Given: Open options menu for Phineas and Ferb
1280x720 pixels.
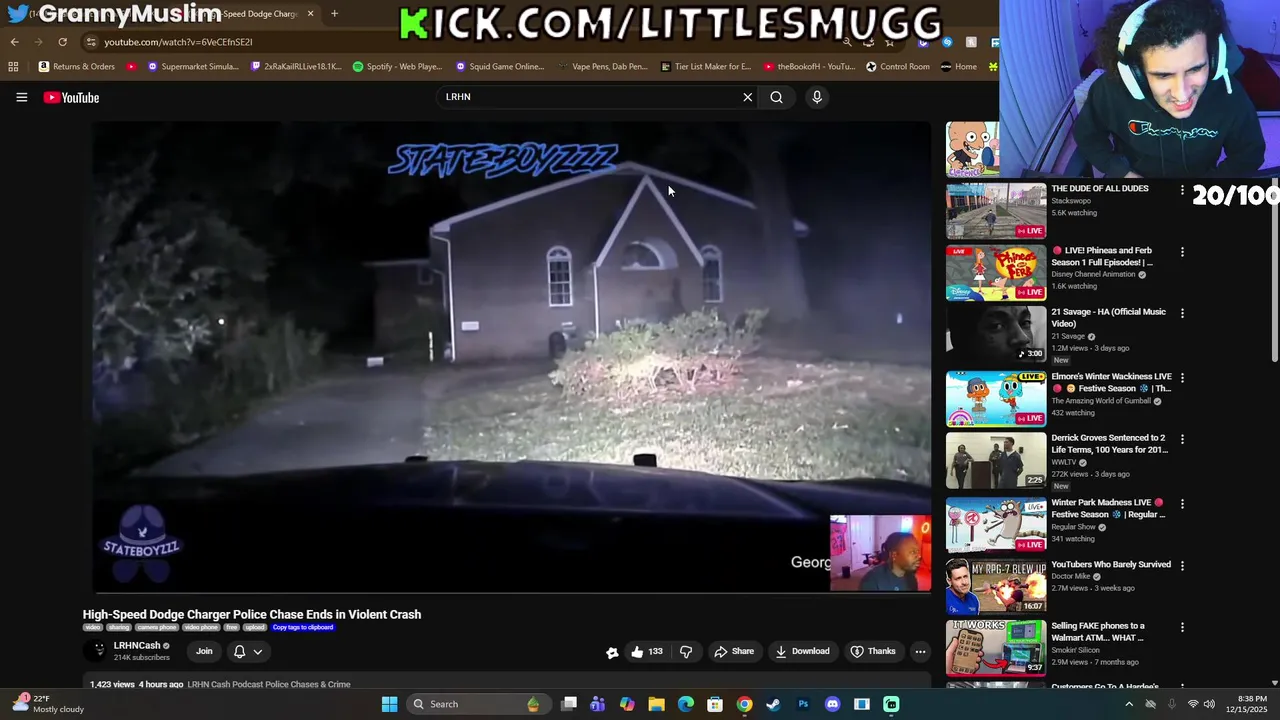Looking at the screenshot, I should point(1182,252).
